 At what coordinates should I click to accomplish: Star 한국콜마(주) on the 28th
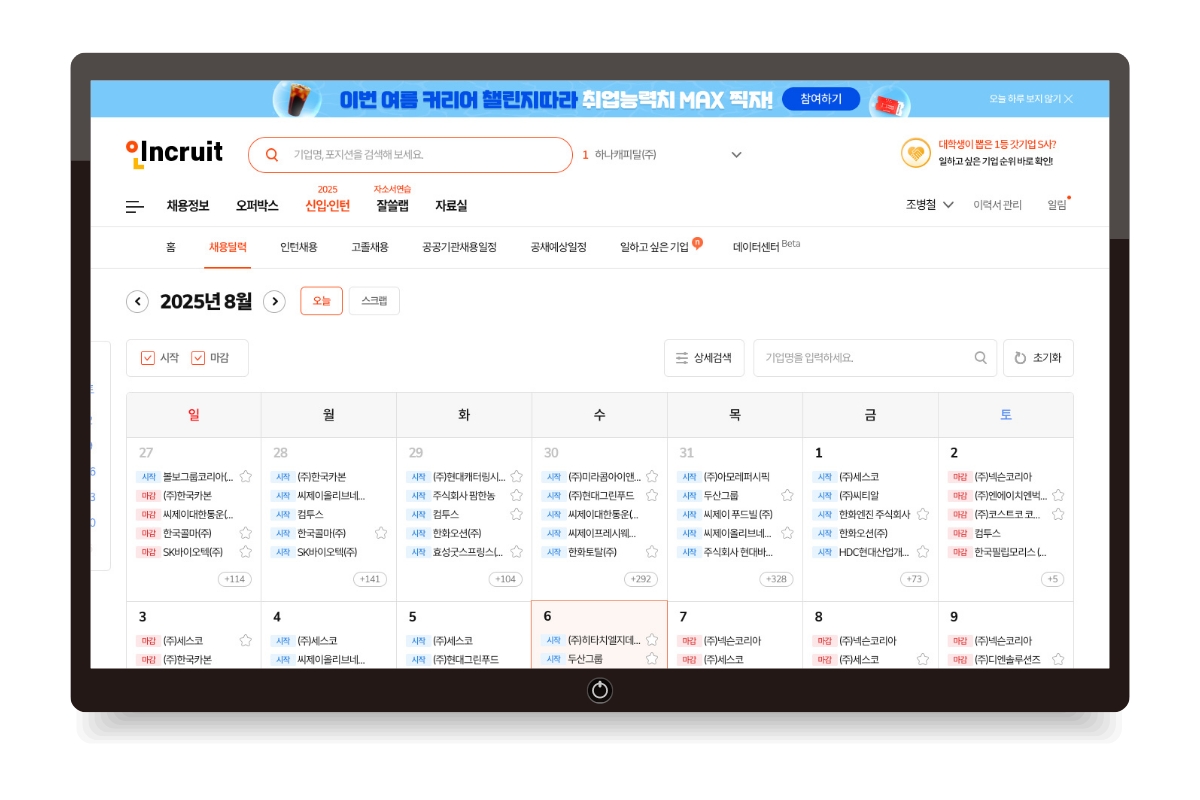[x=381, y=533]
